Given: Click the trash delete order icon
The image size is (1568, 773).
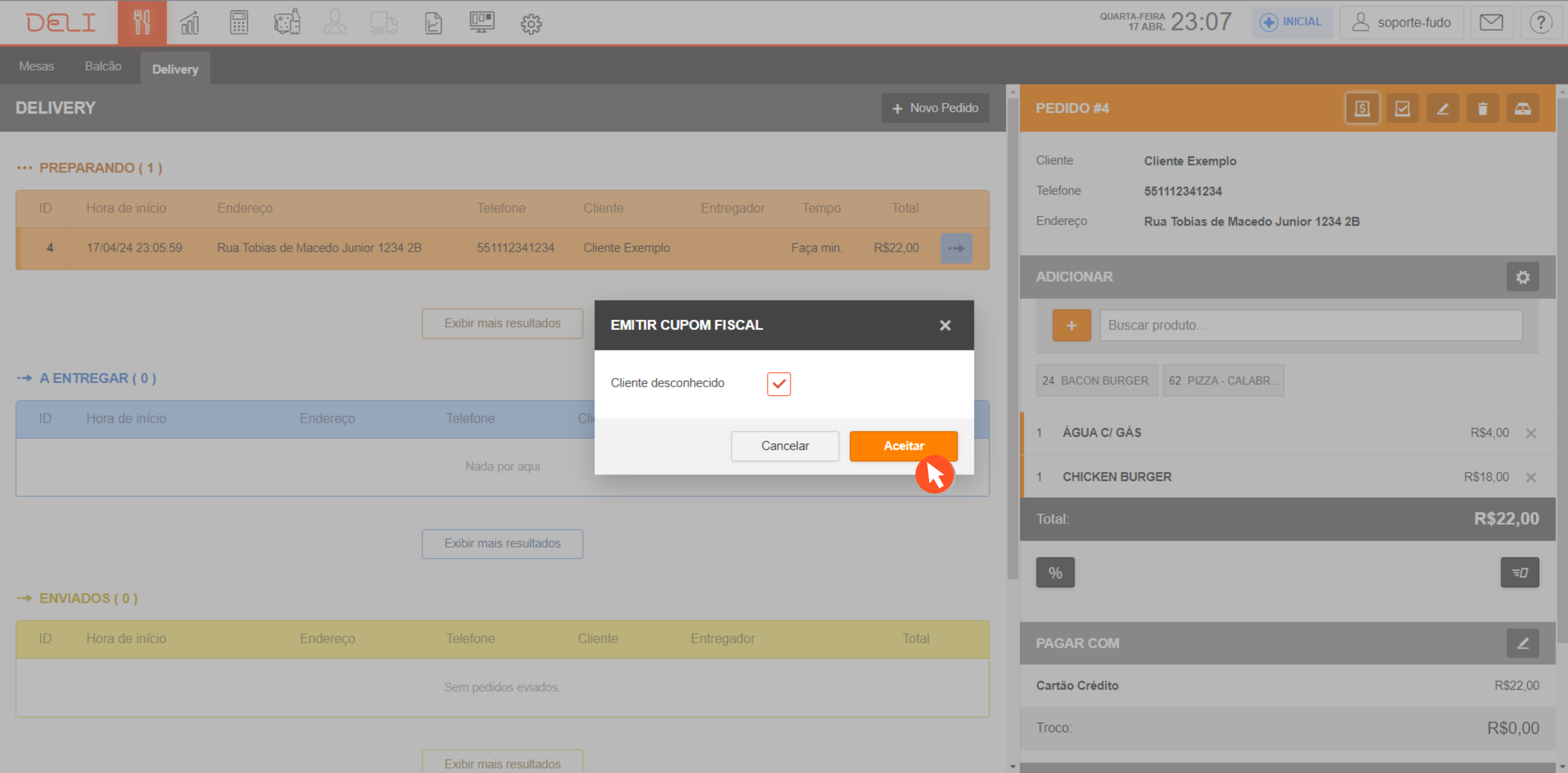Looking at the screenshot, I should click(1482, 108).
